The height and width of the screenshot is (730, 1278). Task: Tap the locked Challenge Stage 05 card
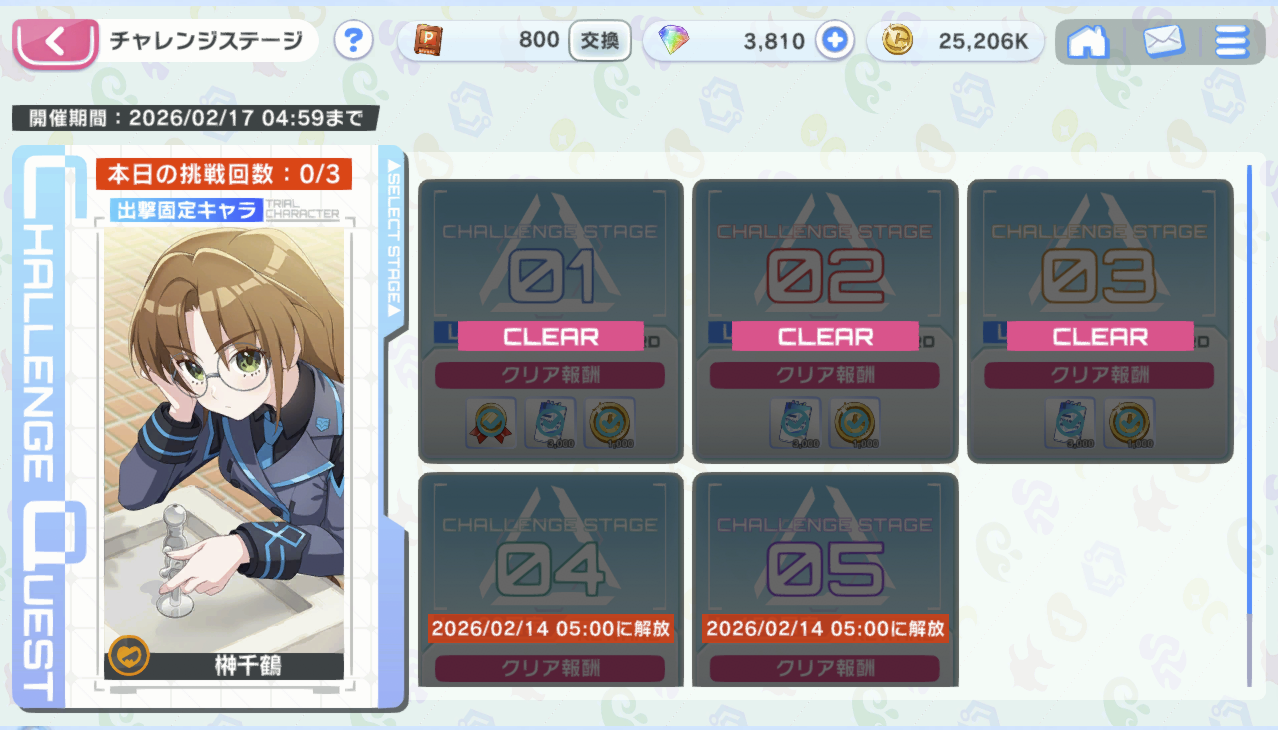825,580
